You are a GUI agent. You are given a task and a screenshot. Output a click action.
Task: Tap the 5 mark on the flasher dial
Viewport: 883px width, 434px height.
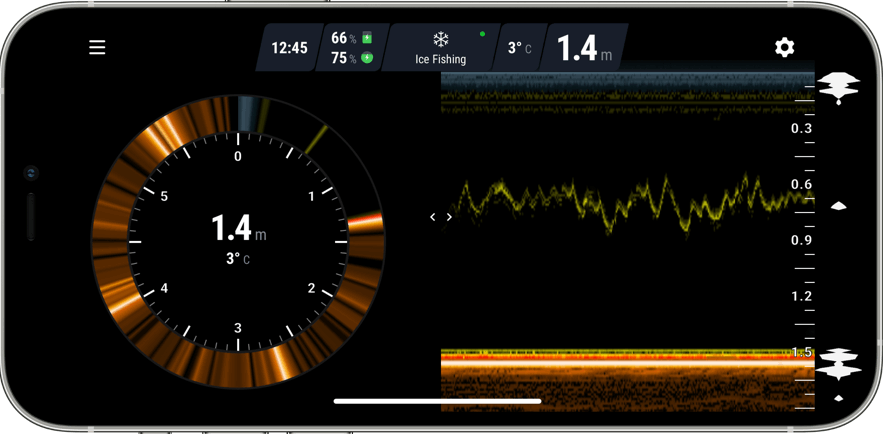coord(164,196)
